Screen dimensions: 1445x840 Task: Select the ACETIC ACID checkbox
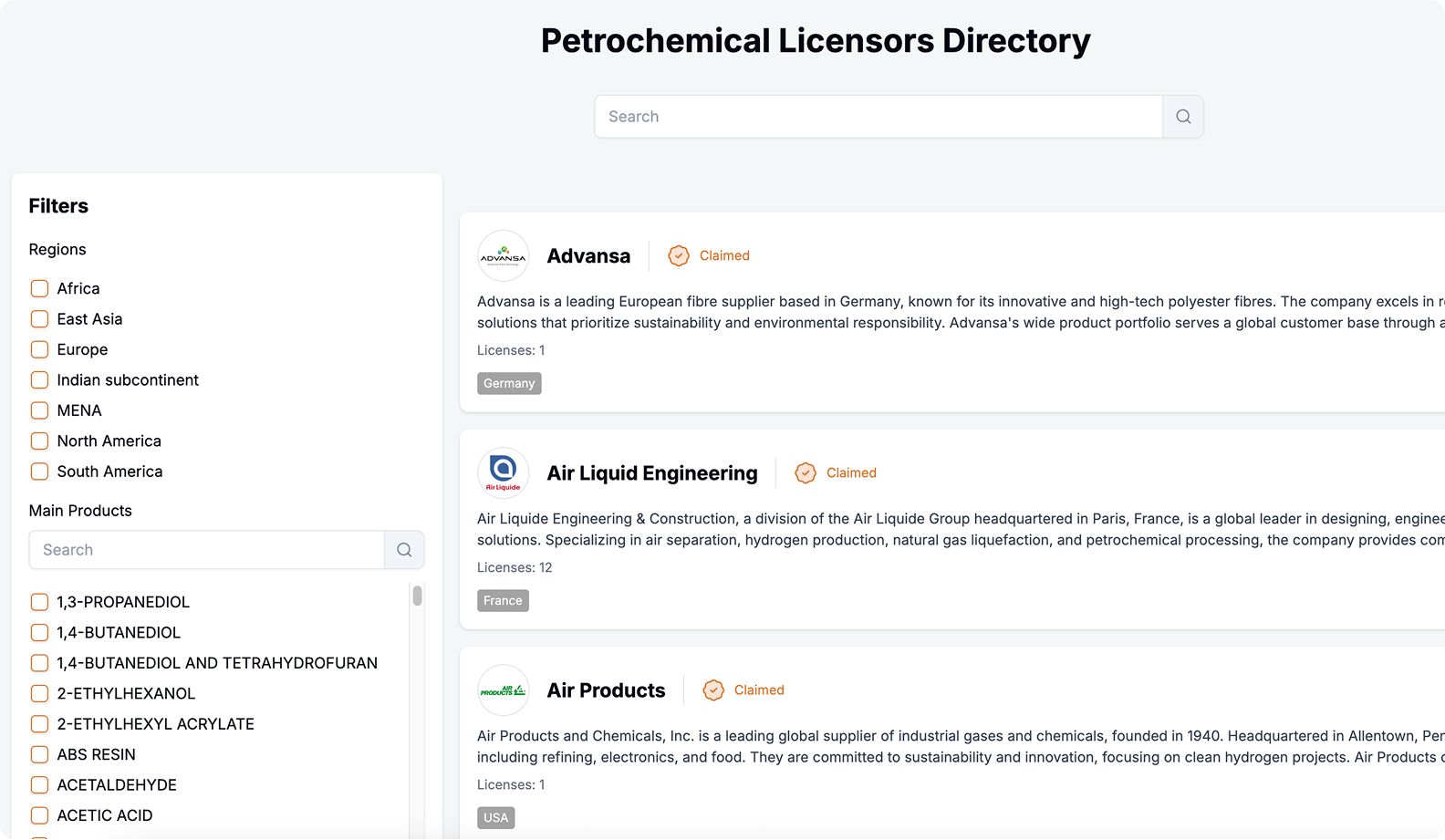pyautogui.click(x=39, y=815)
